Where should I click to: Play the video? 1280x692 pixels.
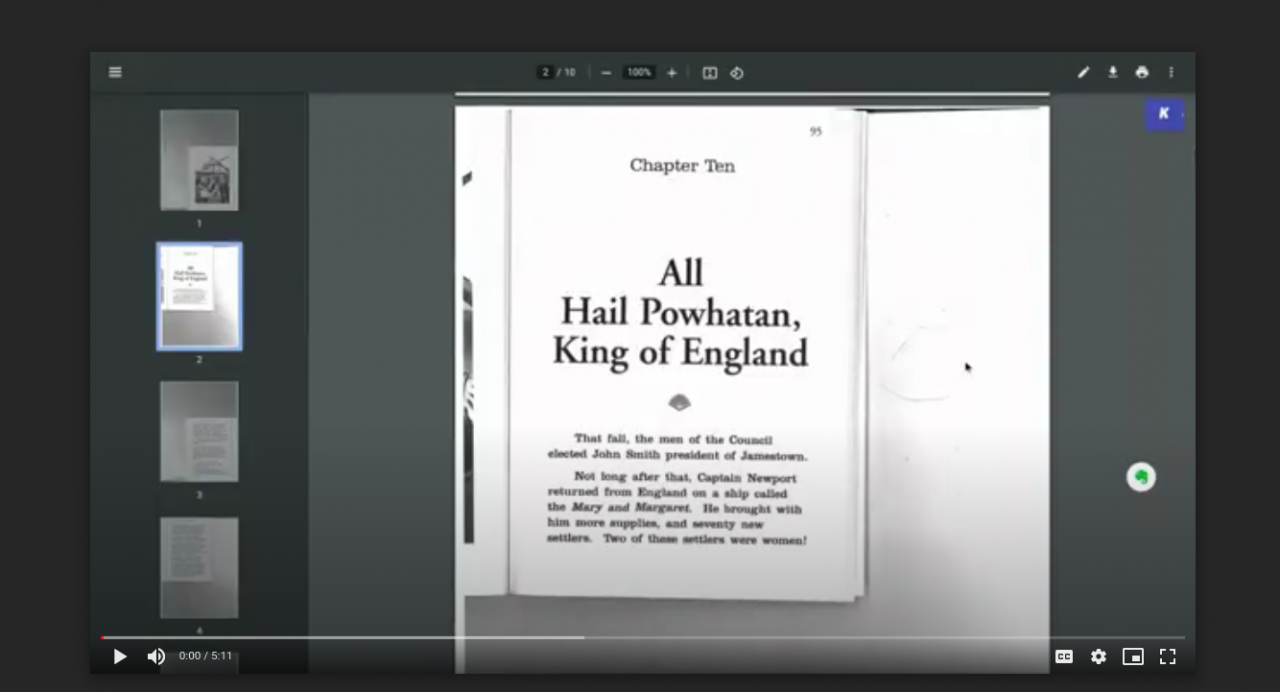click(120, 656)
